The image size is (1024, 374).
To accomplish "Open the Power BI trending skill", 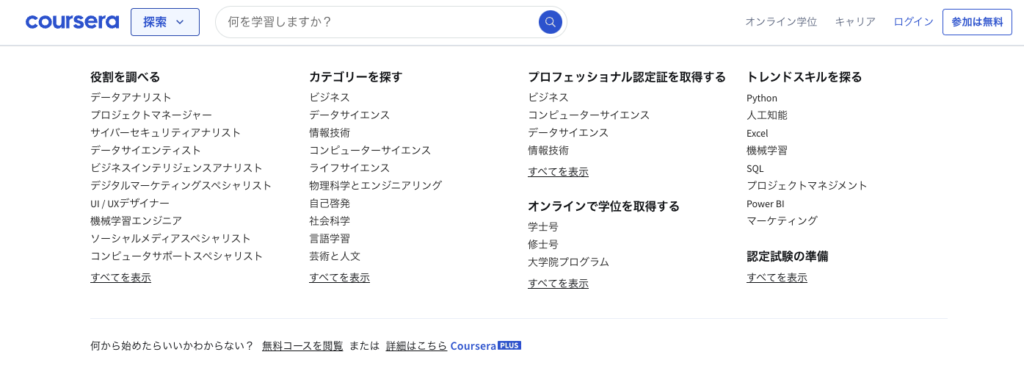I will click(765, 204).
